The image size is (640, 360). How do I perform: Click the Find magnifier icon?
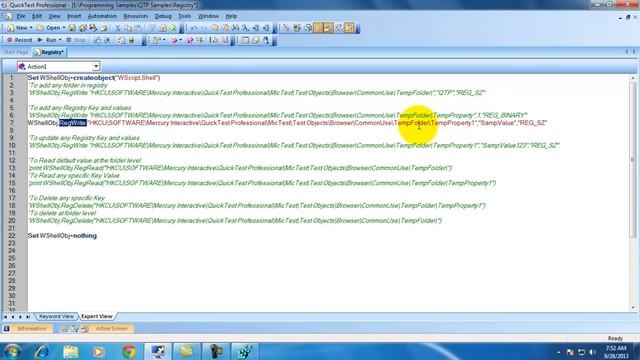[x=215, y=28]
